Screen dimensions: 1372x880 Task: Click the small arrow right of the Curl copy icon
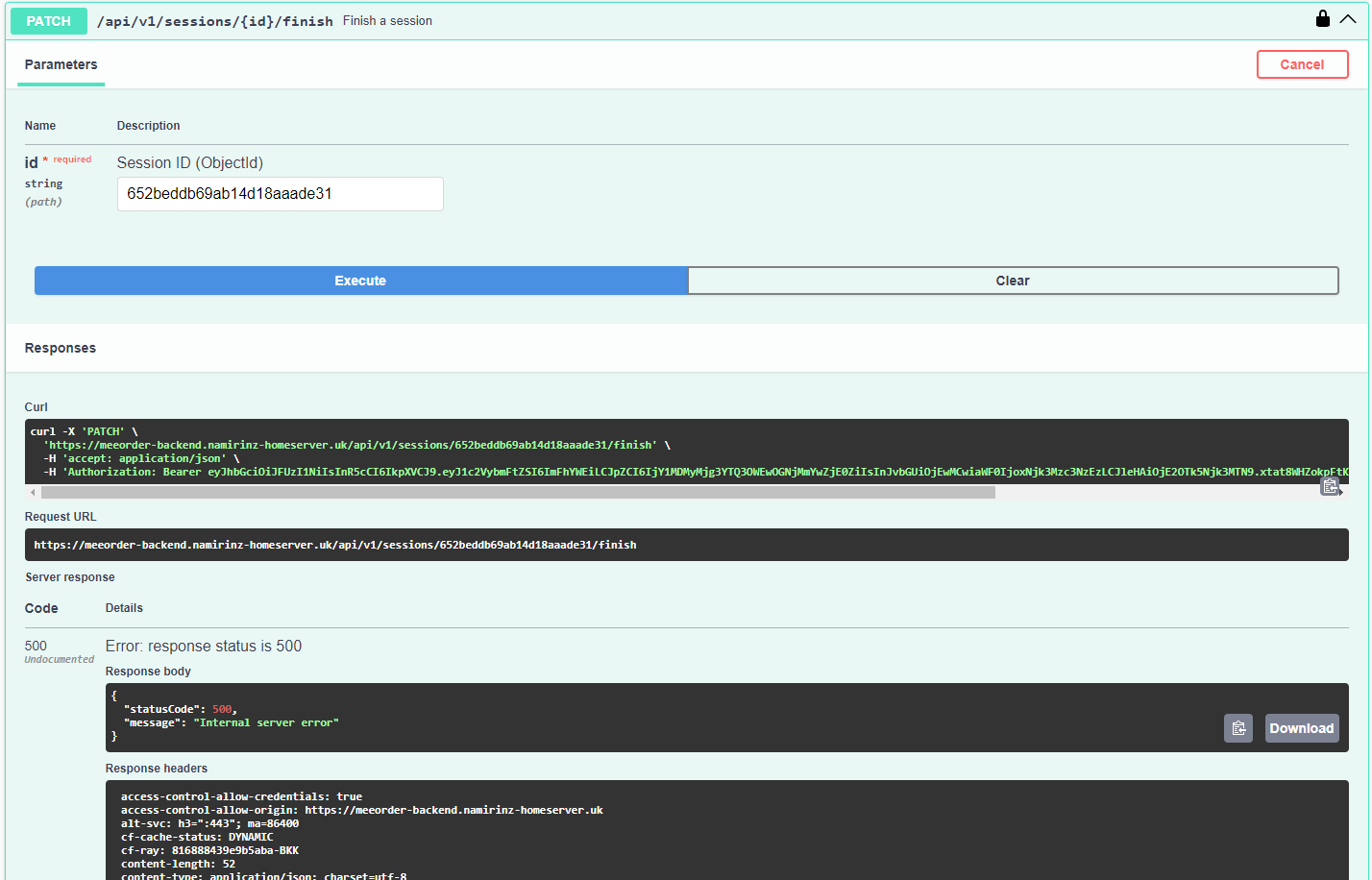point(1339,492)
